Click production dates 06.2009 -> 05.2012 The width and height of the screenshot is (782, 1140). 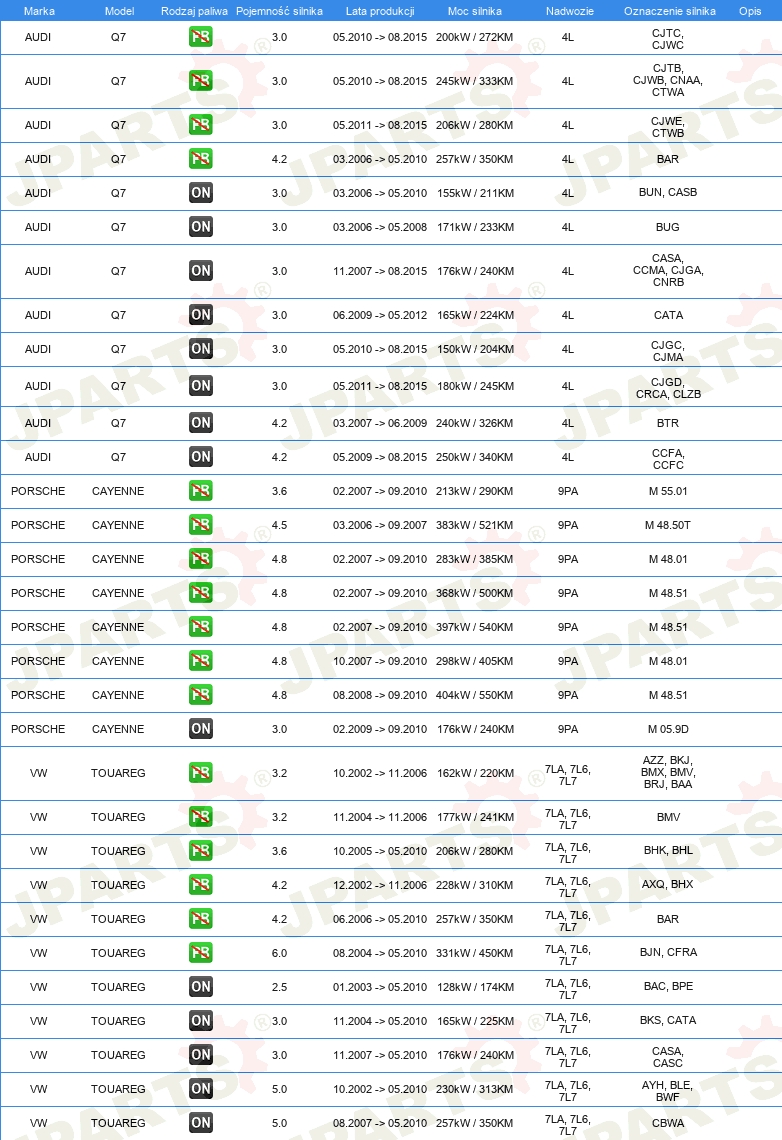380,315
